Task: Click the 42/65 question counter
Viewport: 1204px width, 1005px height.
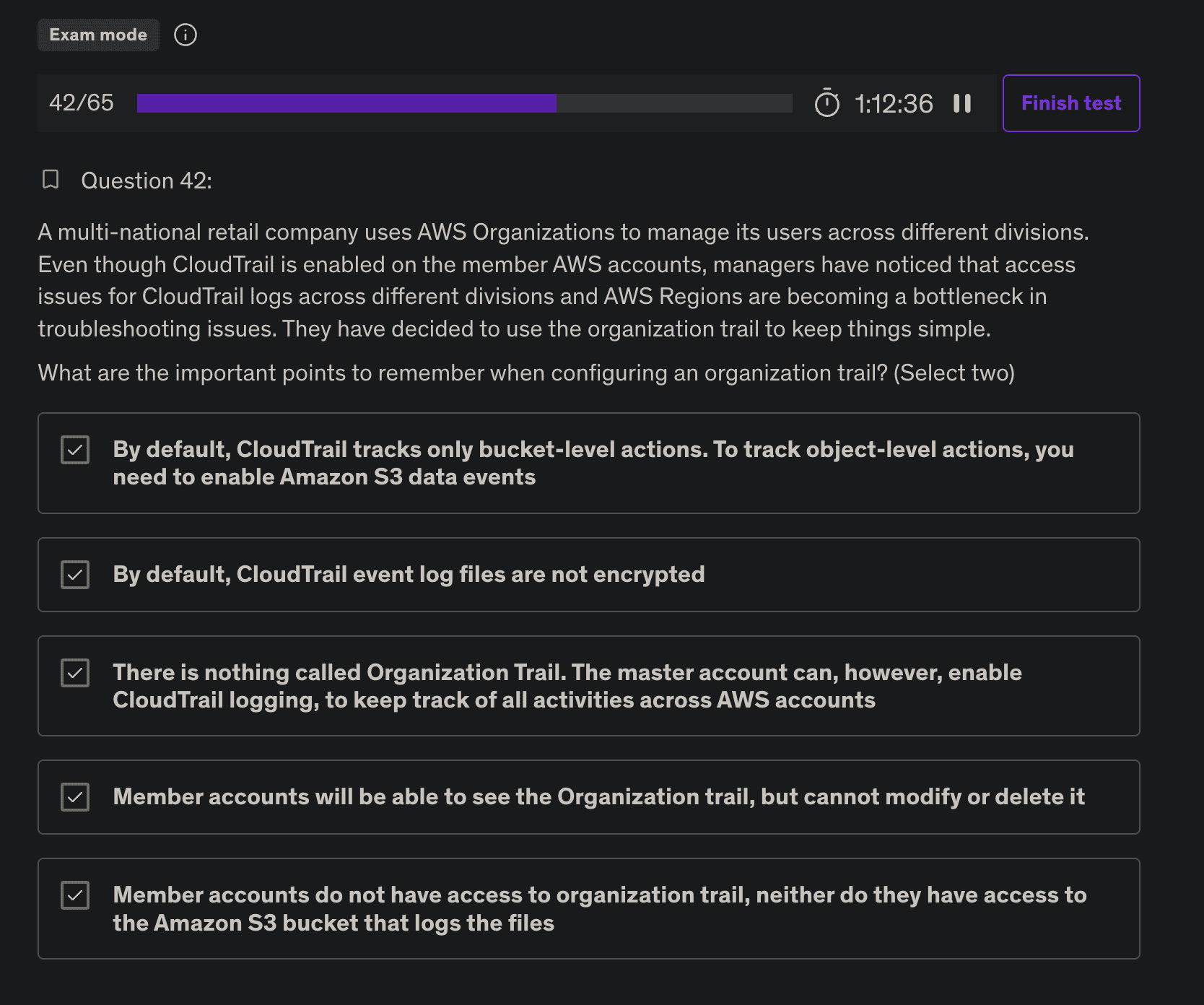Action: click(x=82, y=103)
